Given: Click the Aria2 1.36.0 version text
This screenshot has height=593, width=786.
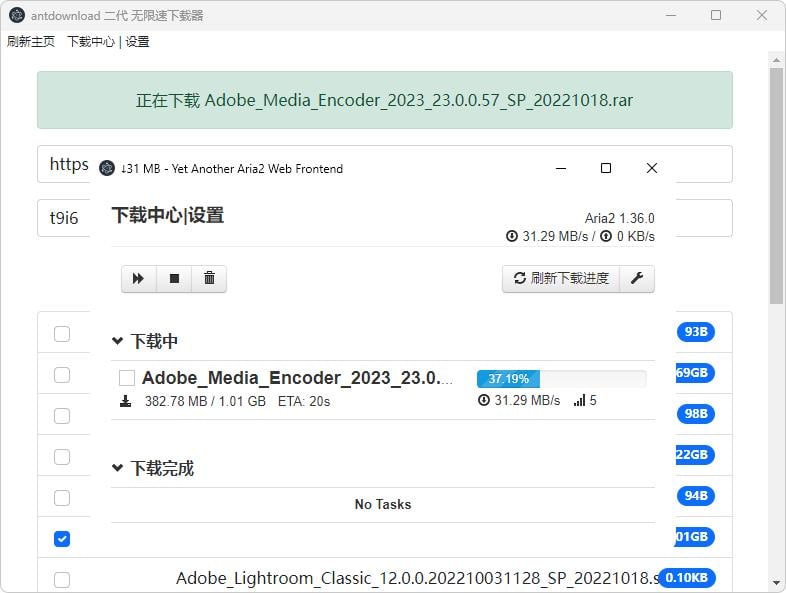Looking at the screenshot, I should click(x=620, y=219).
